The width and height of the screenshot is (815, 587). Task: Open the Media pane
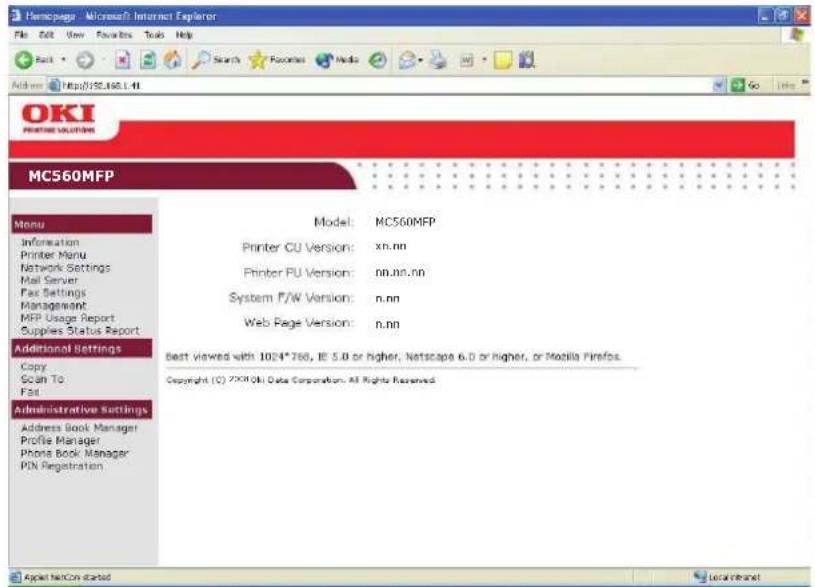tap(337, 60)
